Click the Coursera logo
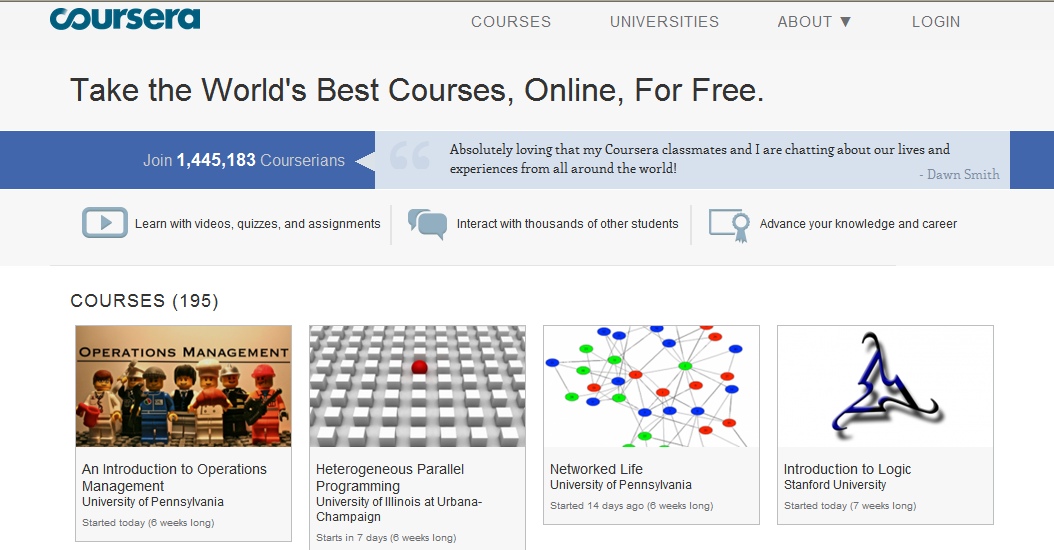Viewport: 1054px width, 550px height. tap(125, 18)
